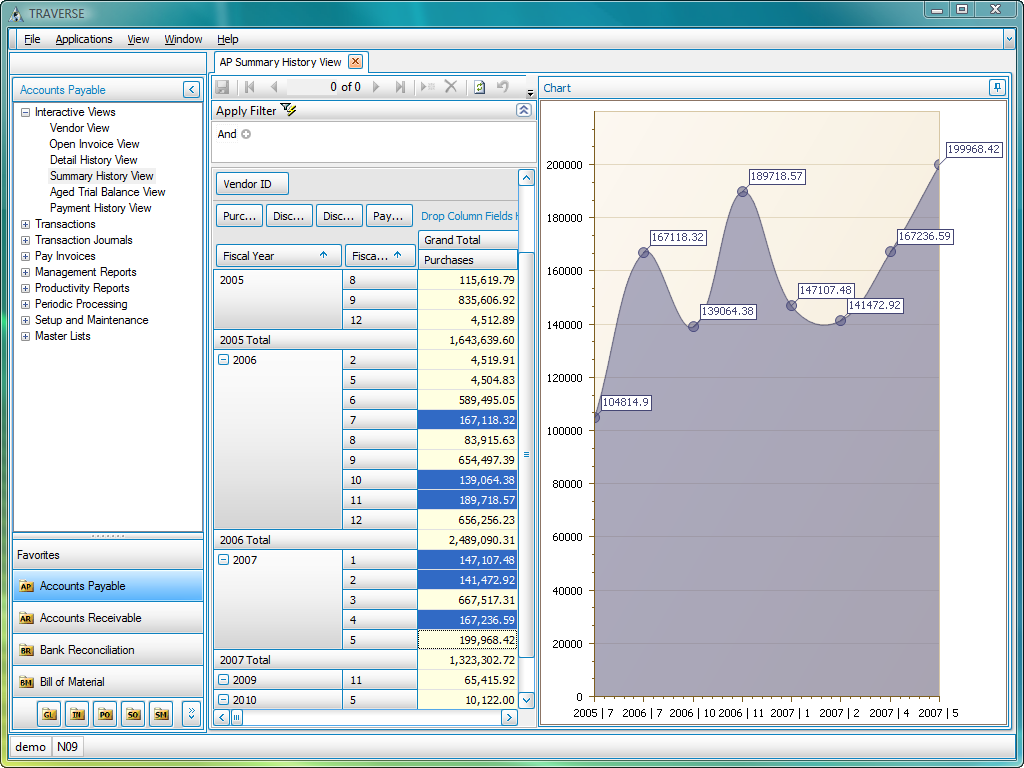Open the File menu

point(32,39)
